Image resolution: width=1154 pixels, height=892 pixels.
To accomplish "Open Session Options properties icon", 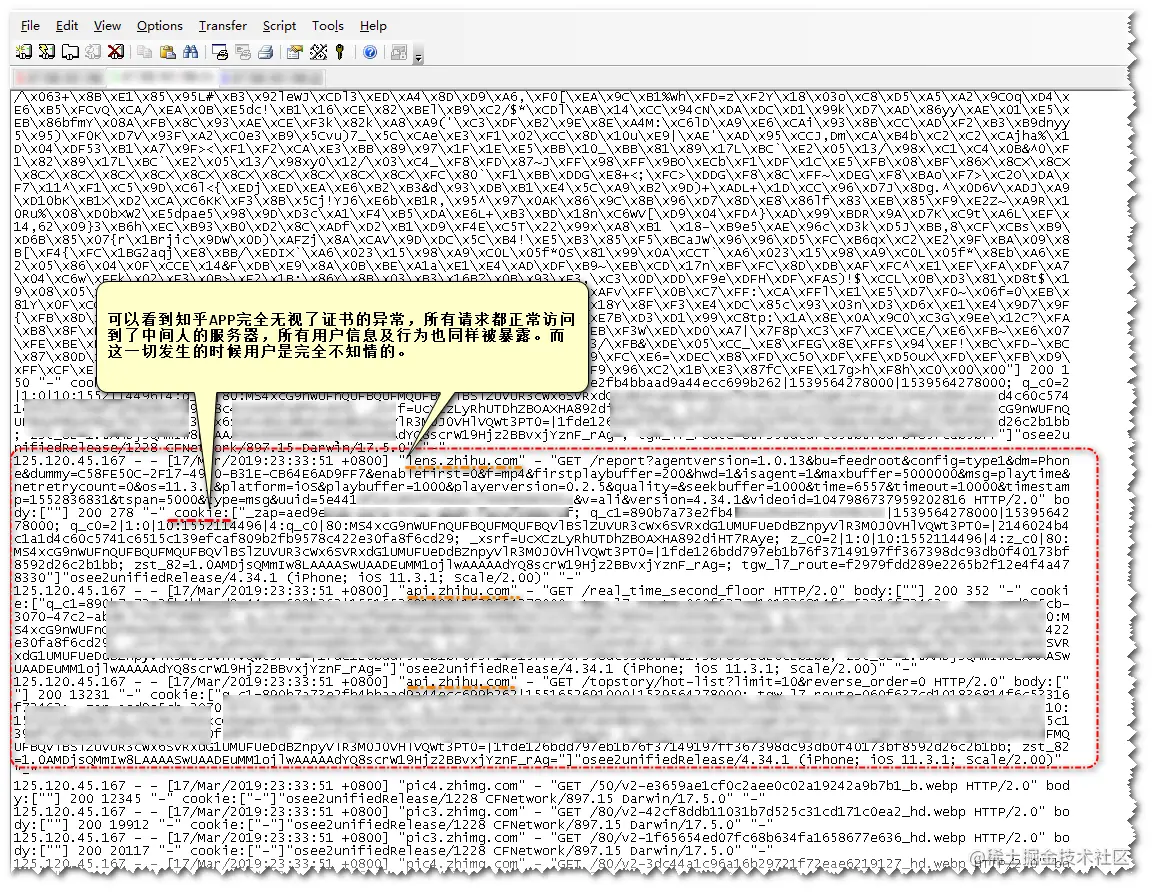I will 295,52.
